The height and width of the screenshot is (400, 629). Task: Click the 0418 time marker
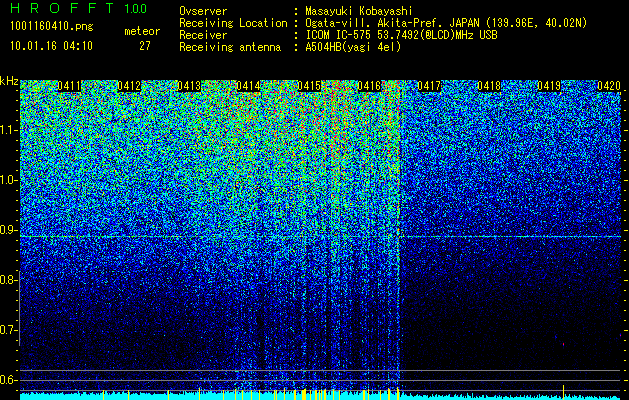tap(489, 86)
